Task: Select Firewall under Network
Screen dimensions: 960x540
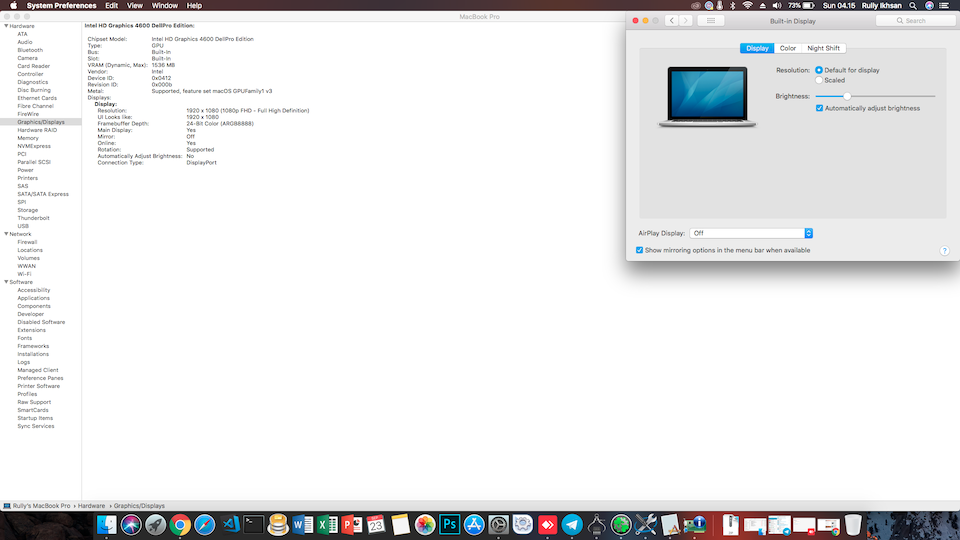Action: point(27,242)
